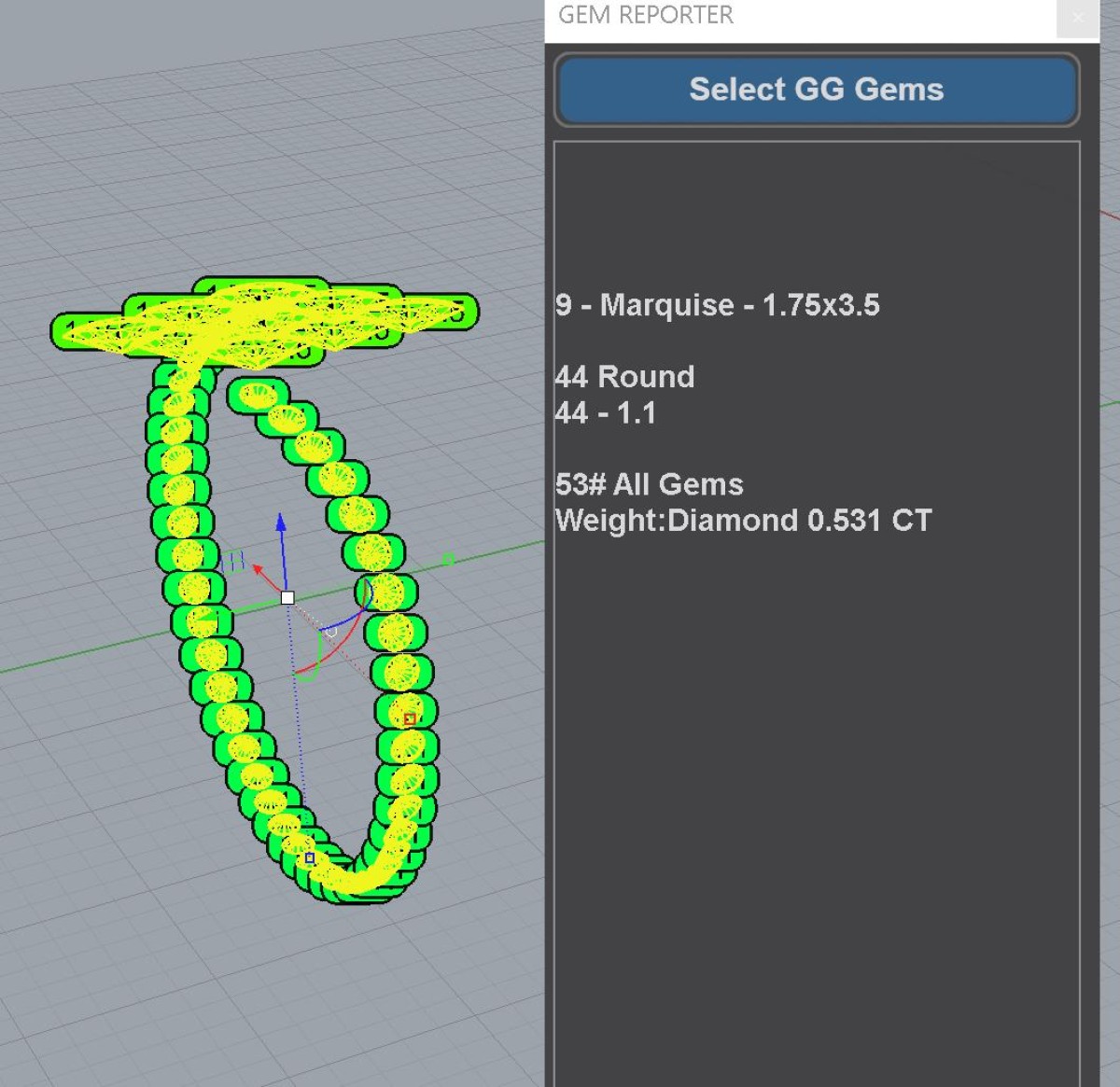Image resolution: width=1120 pixels, height=1087 pixels.
Task: Close the Gem Reporter panel
Action: tap(1078, 18)
